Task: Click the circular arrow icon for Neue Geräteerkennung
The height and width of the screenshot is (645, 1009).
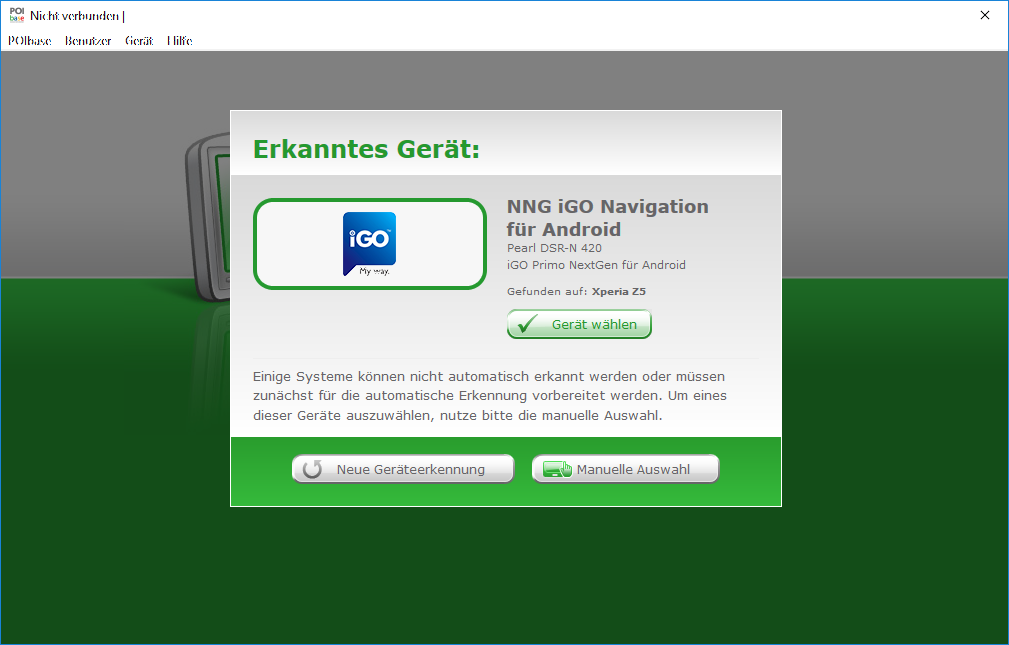Action: tap(312, 470)
